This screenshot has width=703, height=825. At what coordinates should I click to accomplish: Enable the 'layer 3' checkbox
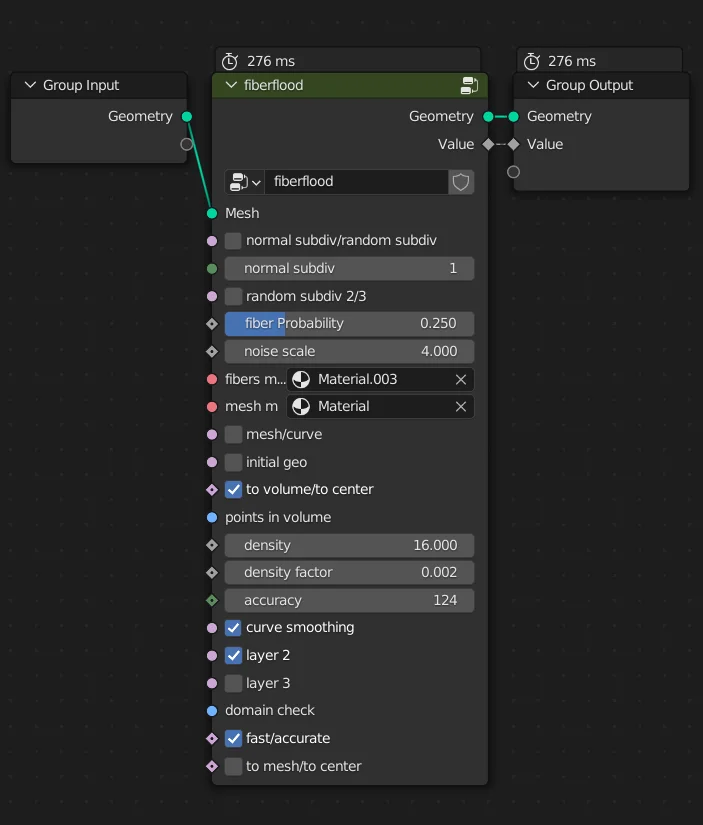(231, 683)
